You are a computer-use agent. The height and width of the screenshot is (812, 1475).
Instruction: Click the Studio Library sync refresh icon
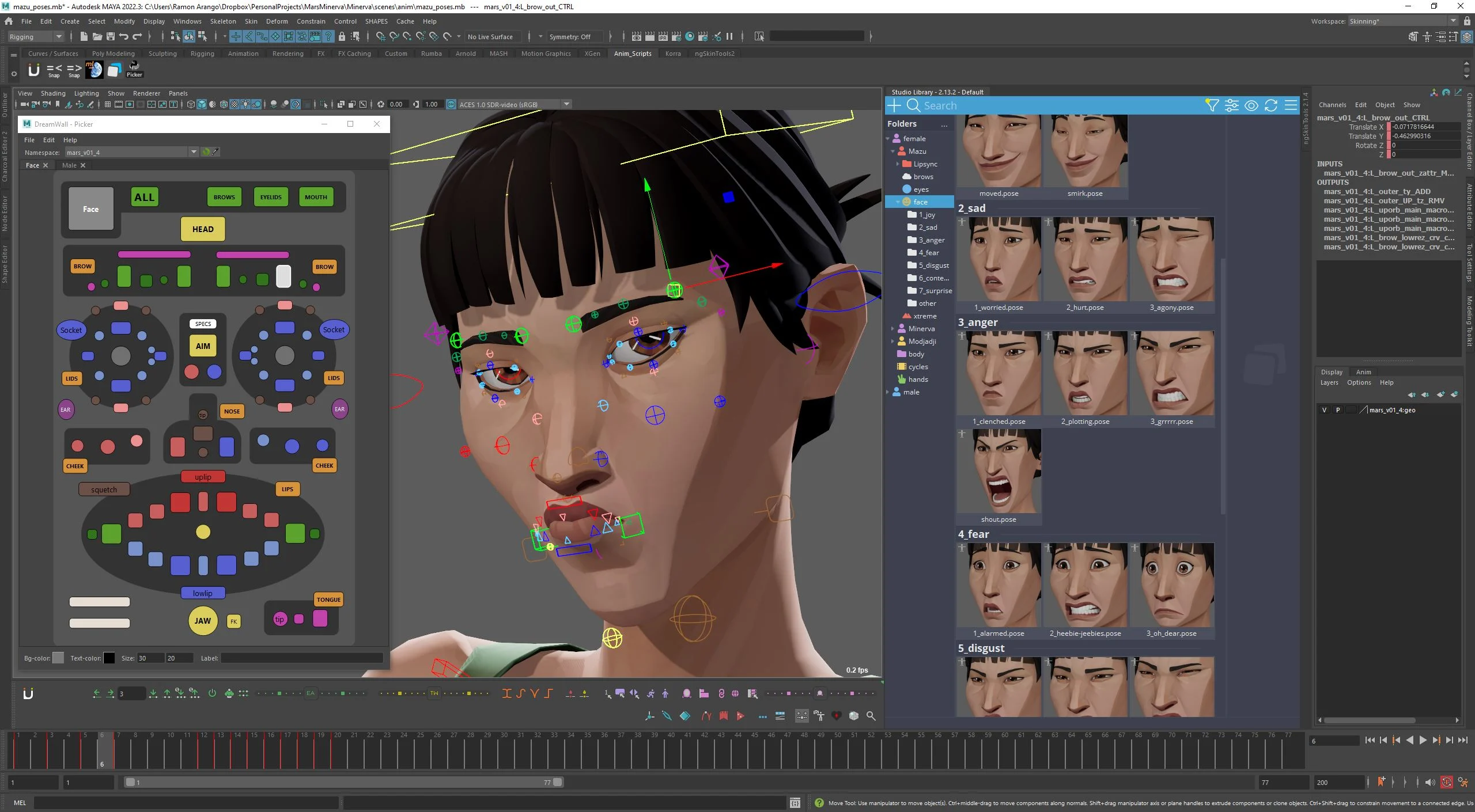click(x=1270, y=105)
